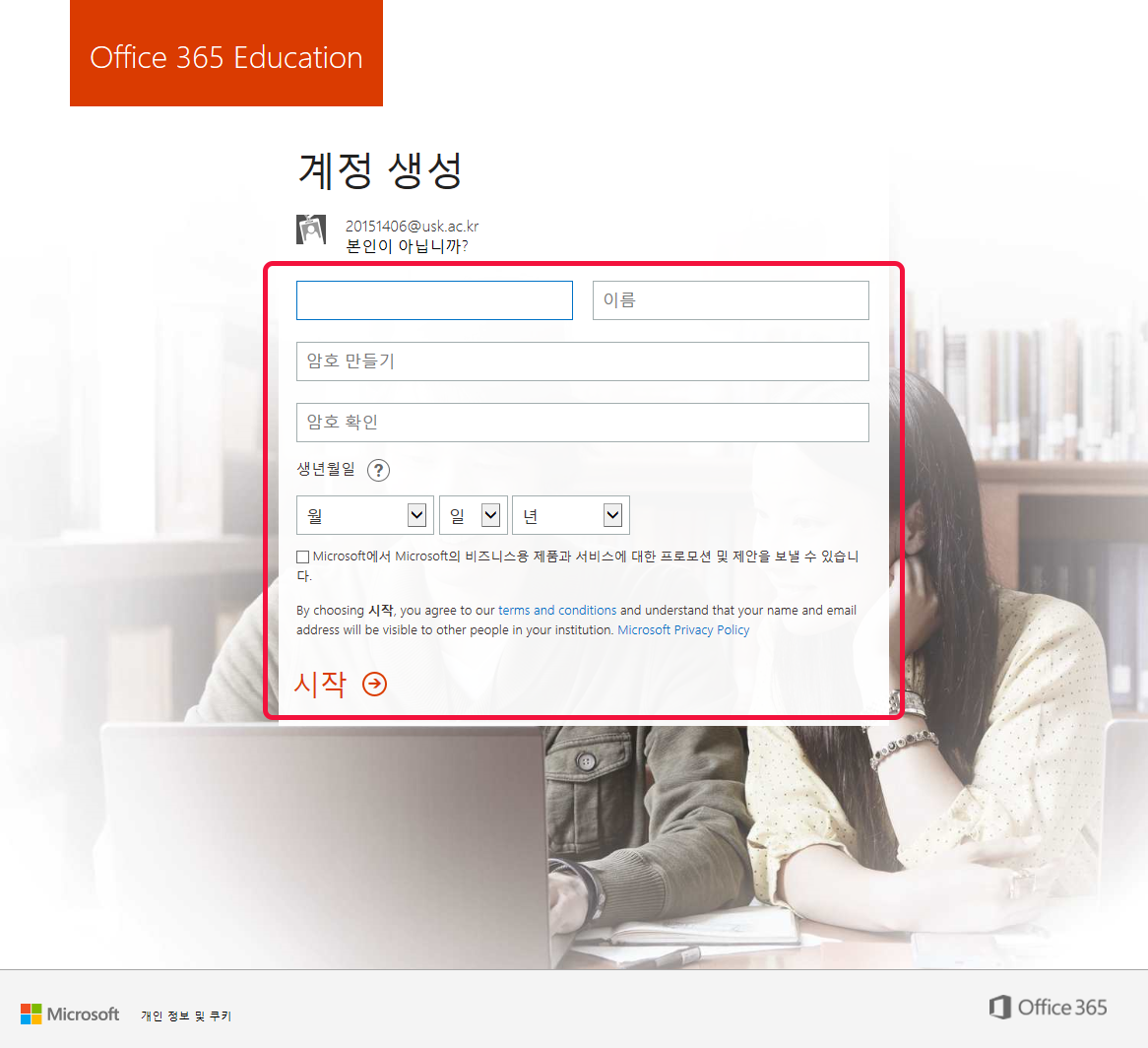The image size is (1148, 1048).
Task: Enable the Microsoft promotions checkbox
Action: point(303,557)
